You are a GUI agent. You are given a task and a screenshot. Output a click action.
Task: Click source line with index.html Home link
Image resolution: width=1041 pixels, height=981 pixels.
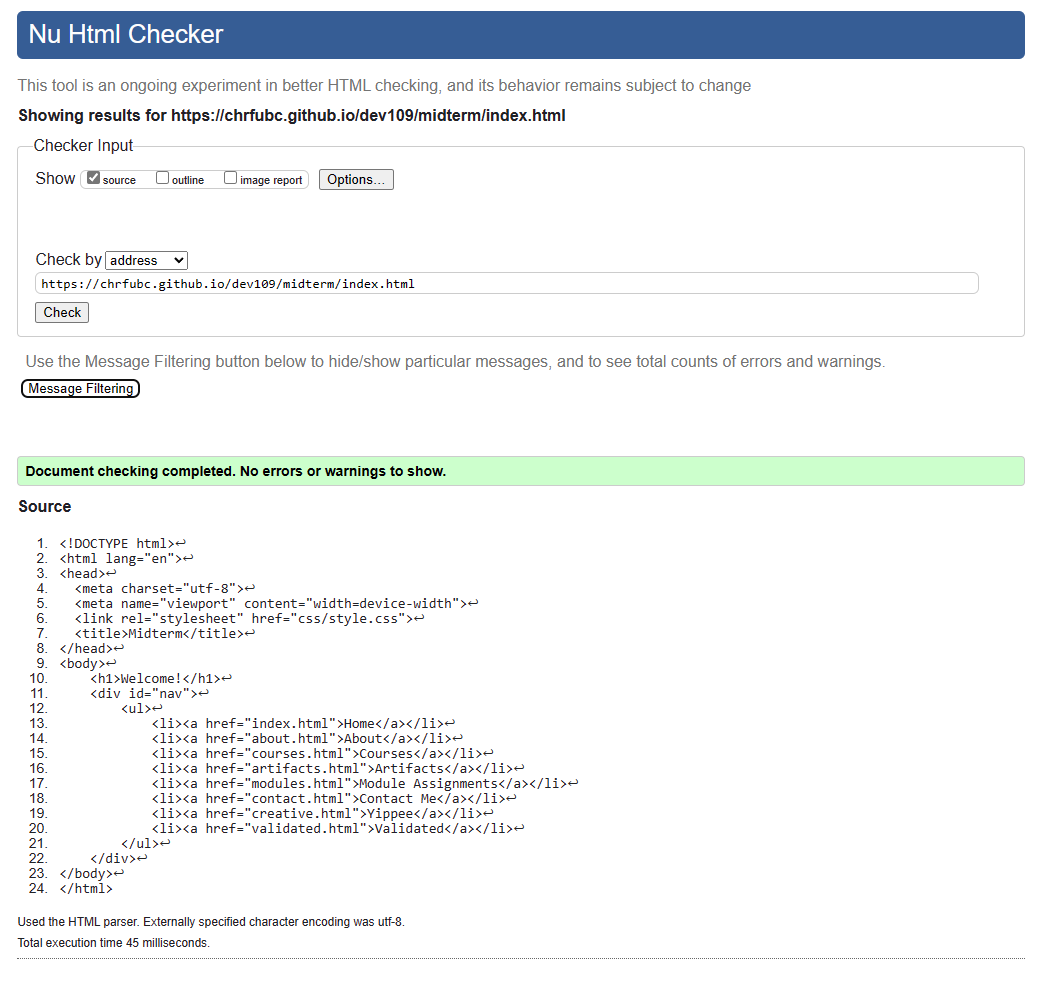click(303, 723)
